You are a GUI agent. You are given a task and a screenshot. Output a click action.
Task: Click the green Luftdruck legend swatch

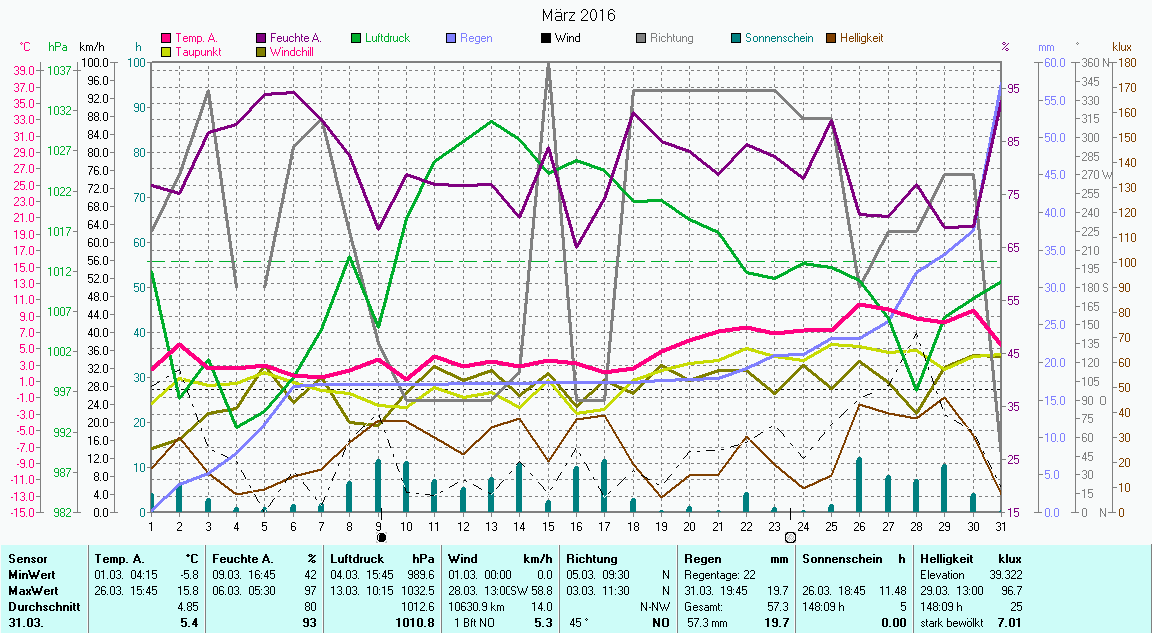coord(357,38)
